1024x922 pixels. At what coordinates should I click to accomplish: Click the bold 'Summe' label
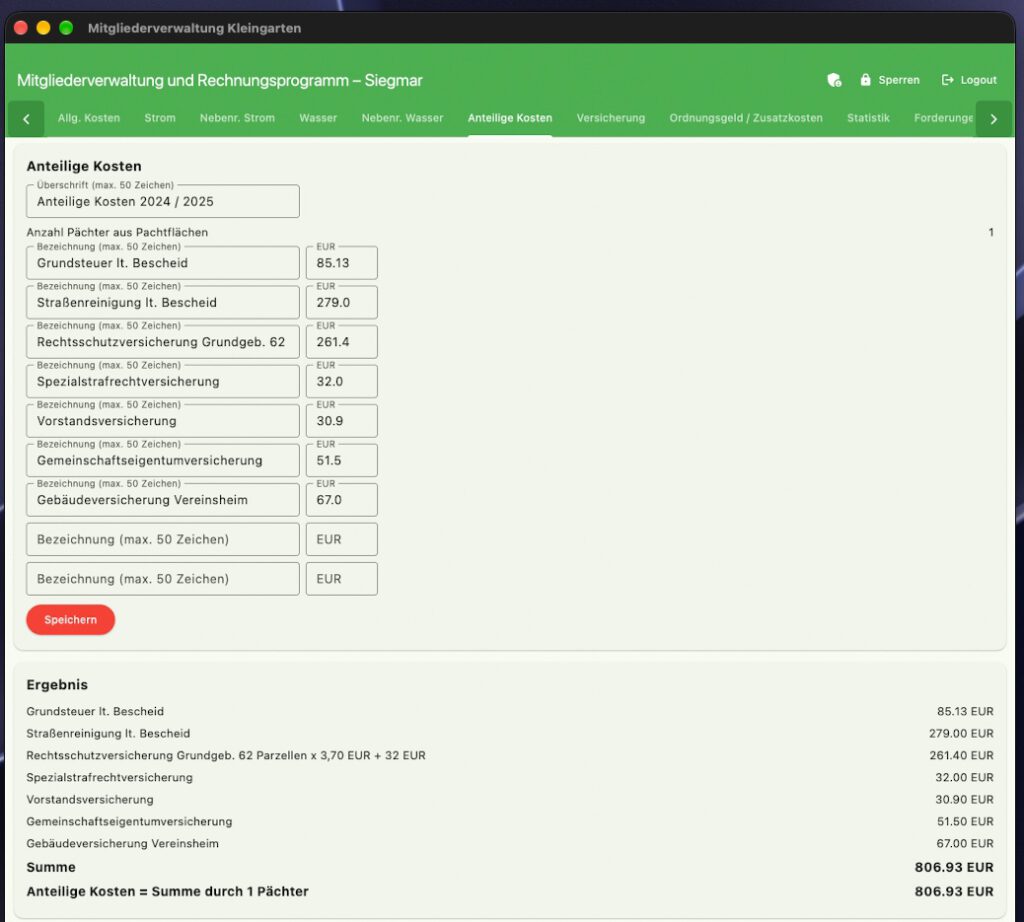pos(51,867)
